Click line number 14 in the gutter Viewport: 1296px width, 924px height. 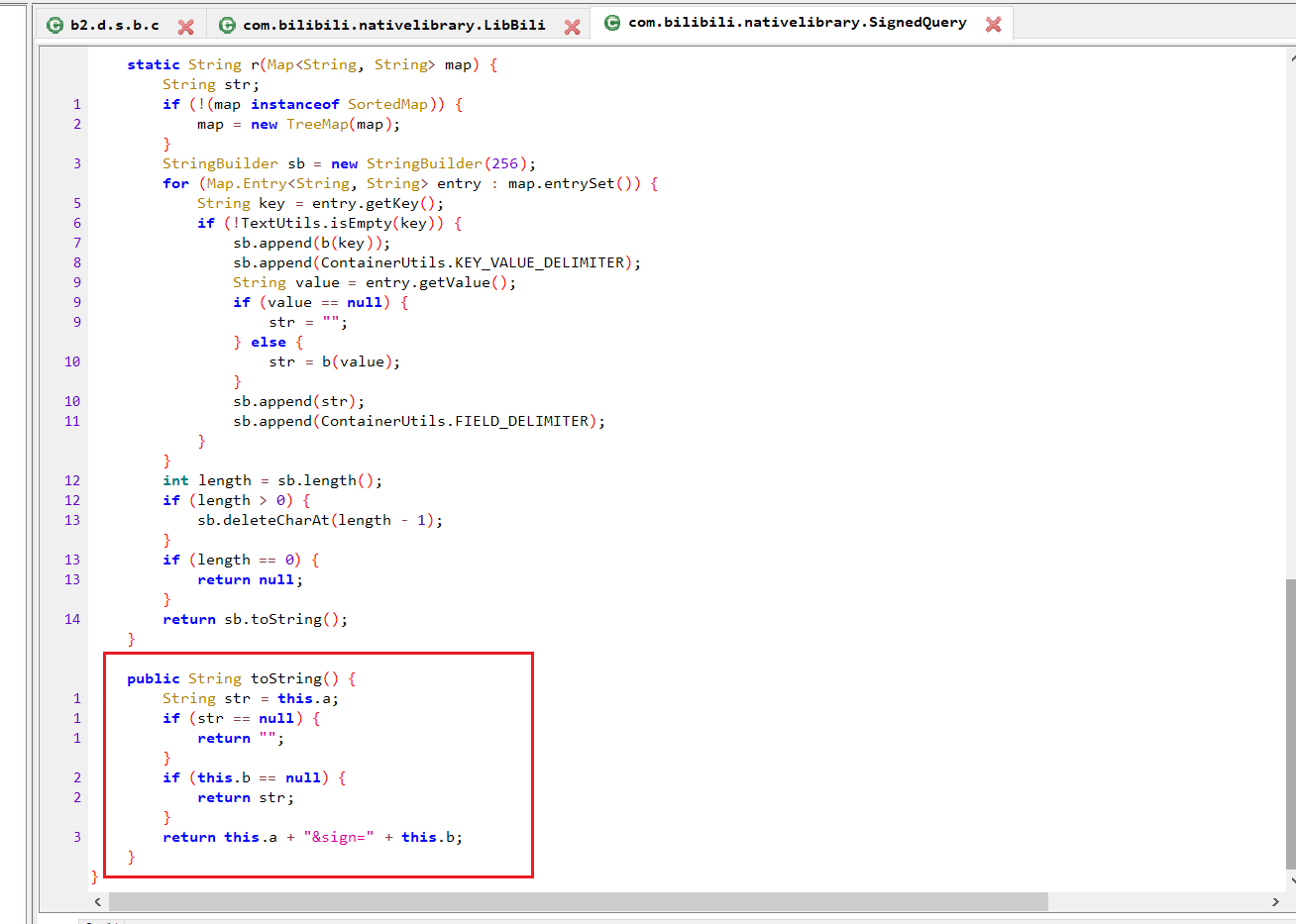click(x=72, y=619)
